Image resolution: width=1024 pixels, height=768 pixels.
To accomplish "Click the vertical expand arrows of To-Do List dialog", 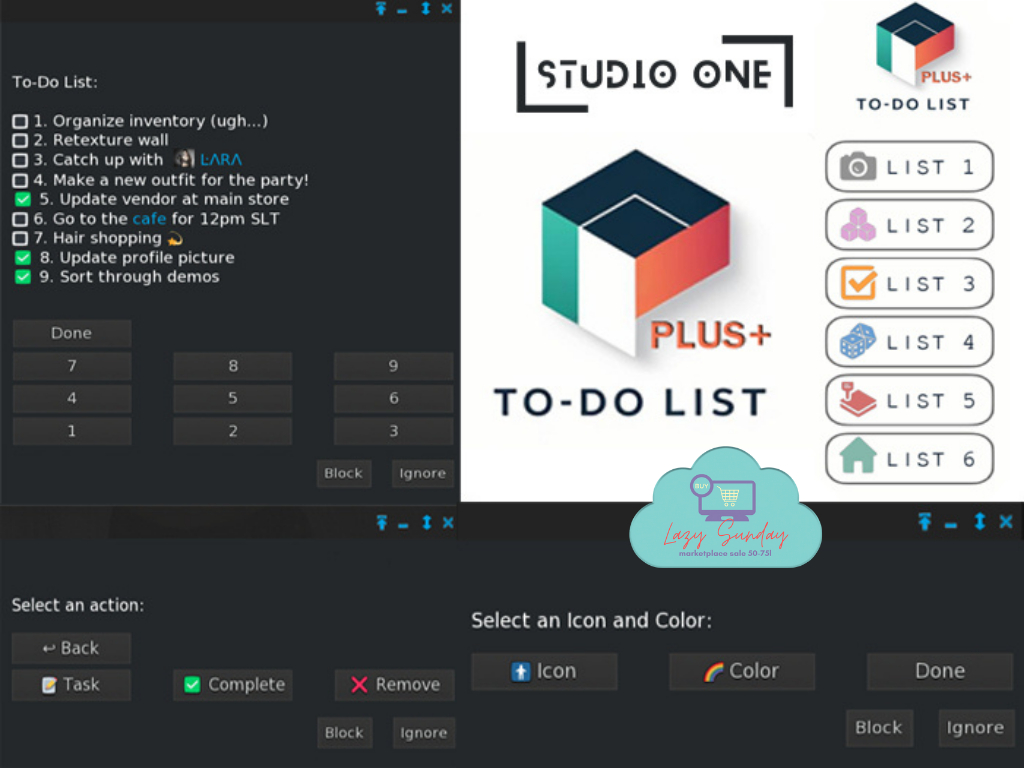I will point(425,8).
